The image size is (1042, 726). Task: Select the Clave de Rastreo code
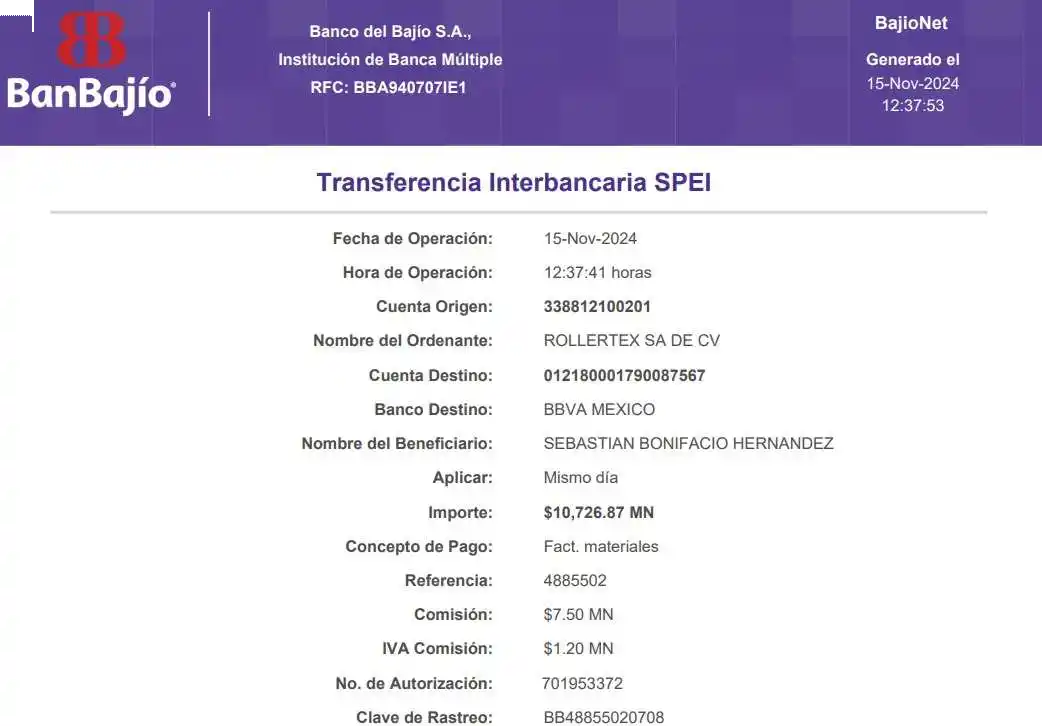tap(603, 717)
